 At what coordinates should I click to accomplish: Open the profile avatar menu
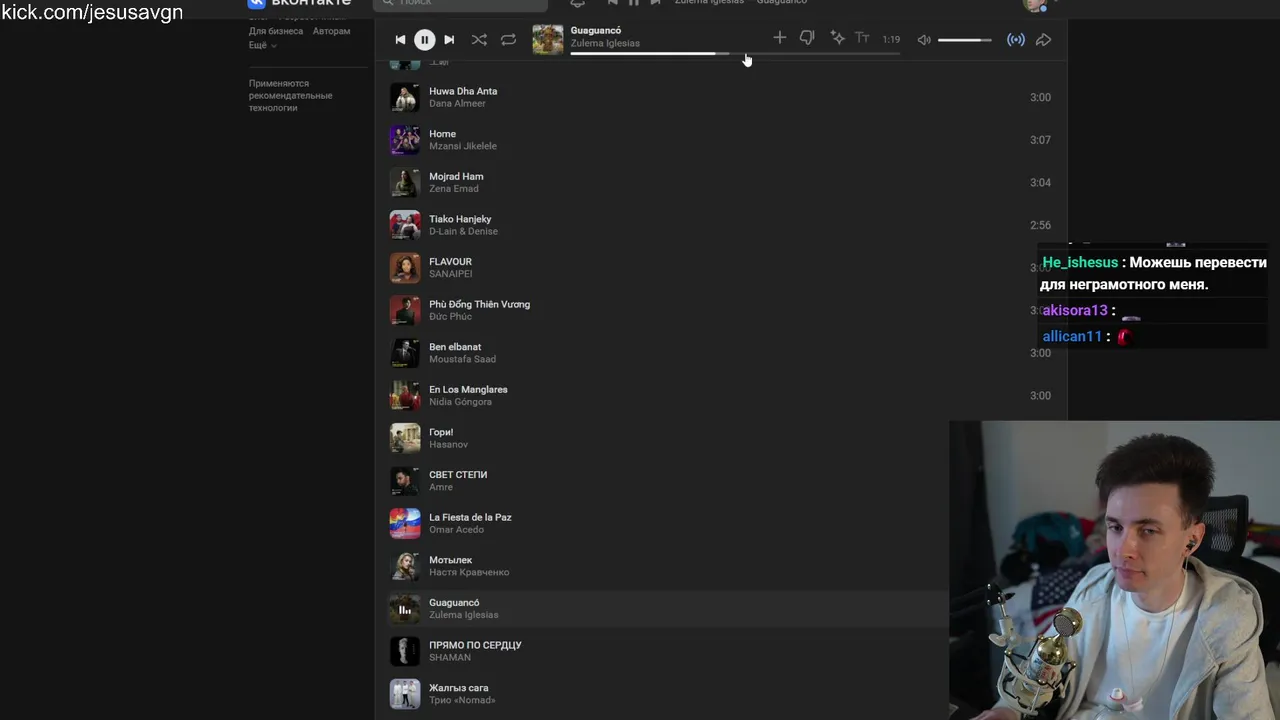[1035, 4]
